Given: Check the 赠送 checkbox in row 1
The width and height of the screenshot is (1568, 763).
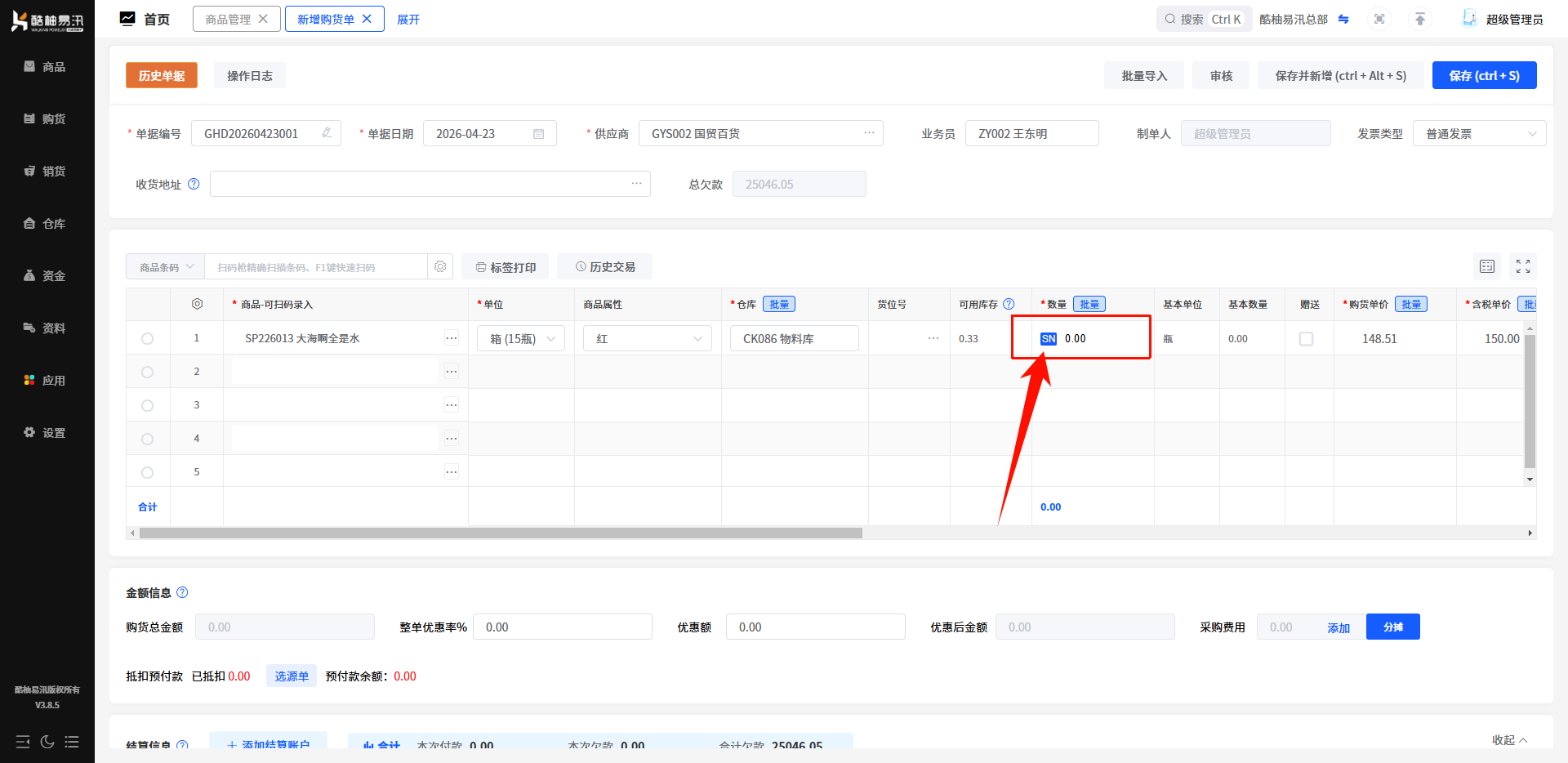Looking at the screenshot, I should pos(1306,339).
